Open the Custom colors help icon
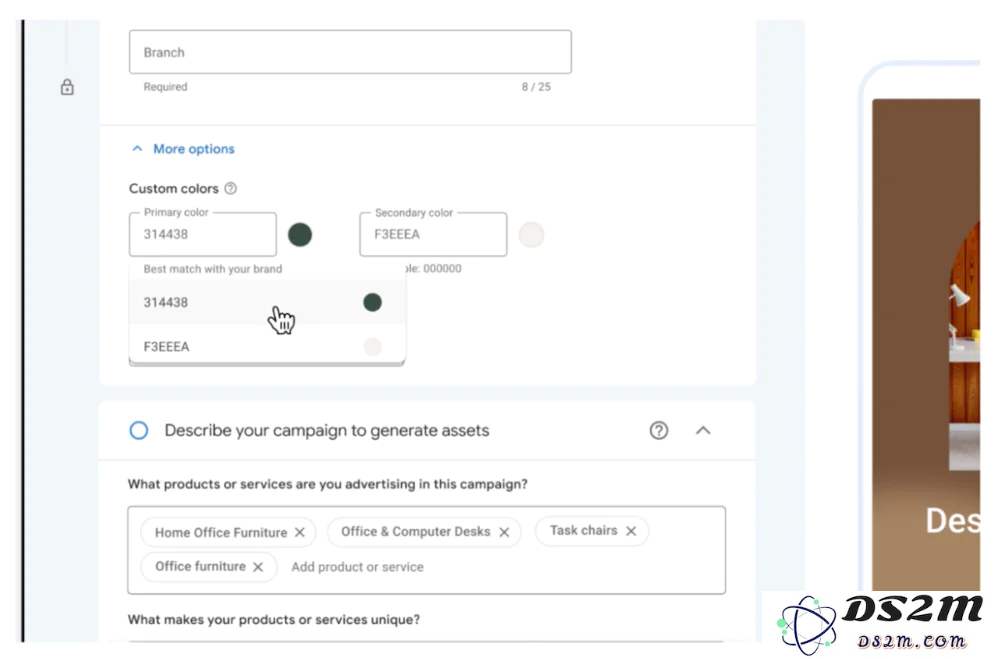Viewport: 1000px width, 659px height. pyautogui.click(x=231, y=188)
